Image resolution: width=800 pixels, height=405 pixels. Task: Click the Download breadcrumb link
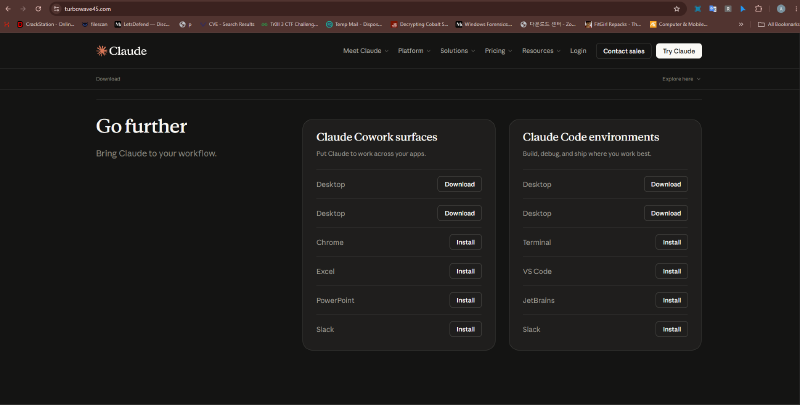(108, 79)
